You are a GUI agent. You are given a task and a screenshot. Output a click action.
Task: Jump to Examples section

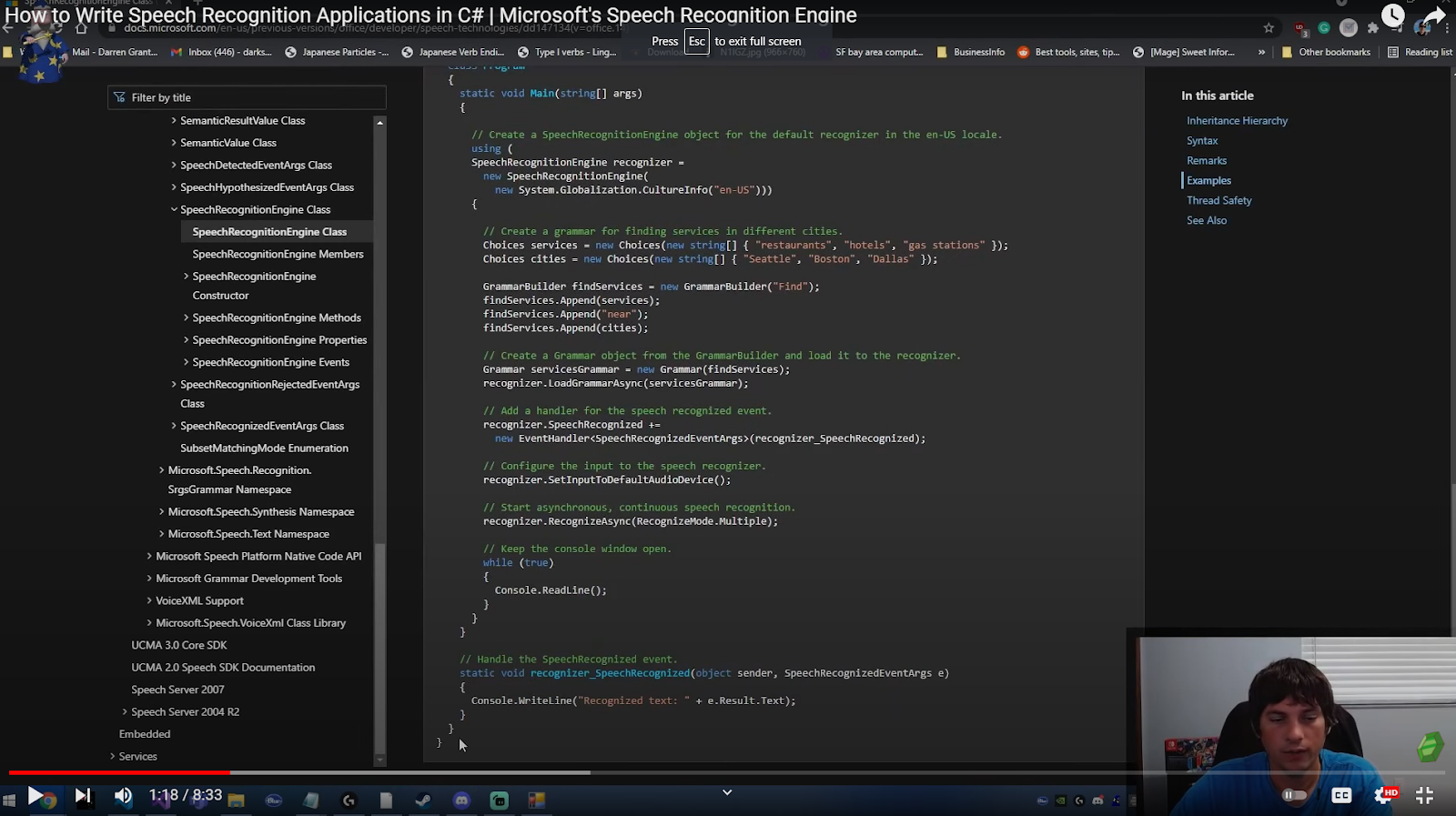[1208, 180]
